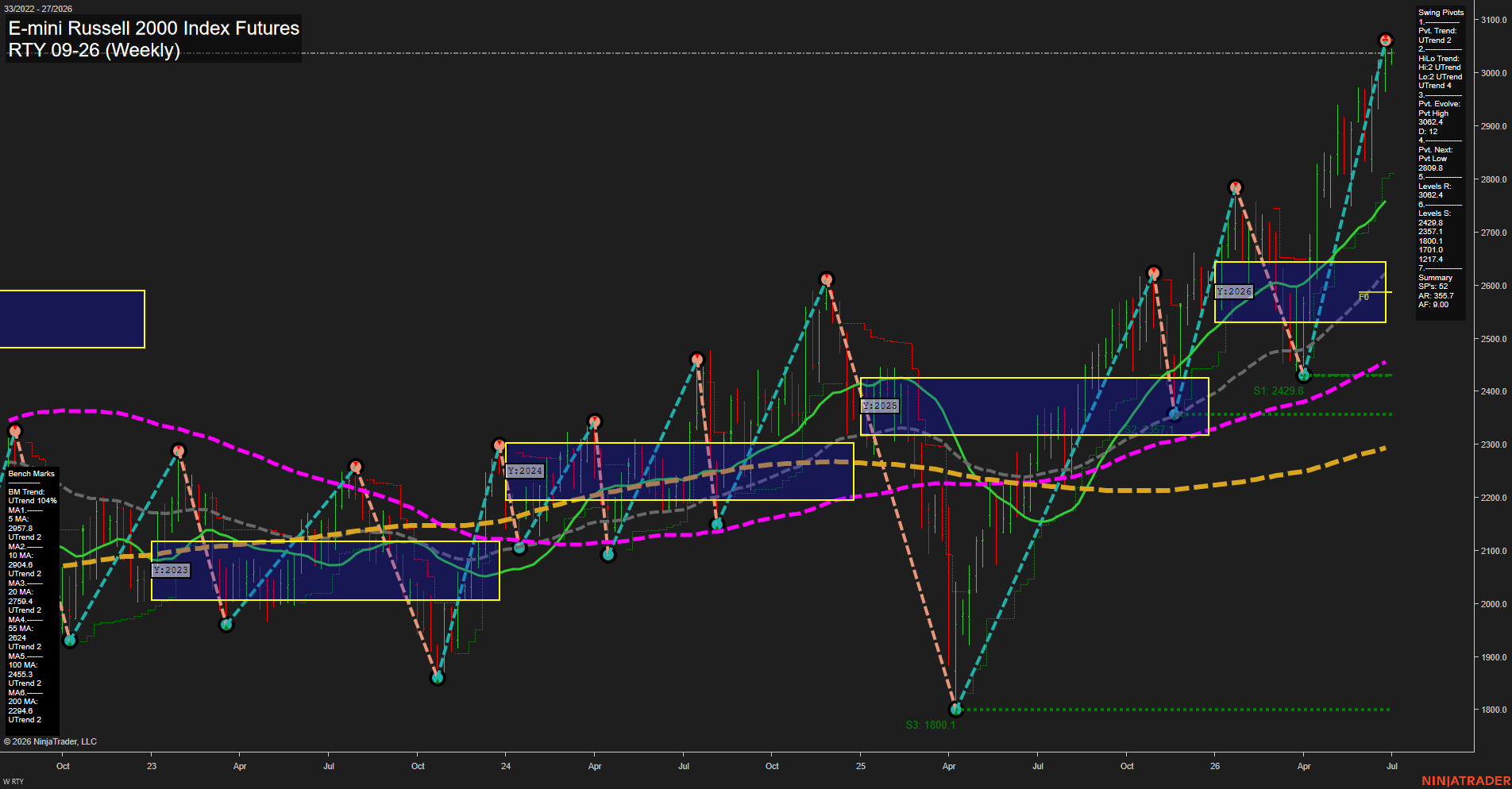
Task: Click the AR: 355.7 value
Action: point(1436,296)
